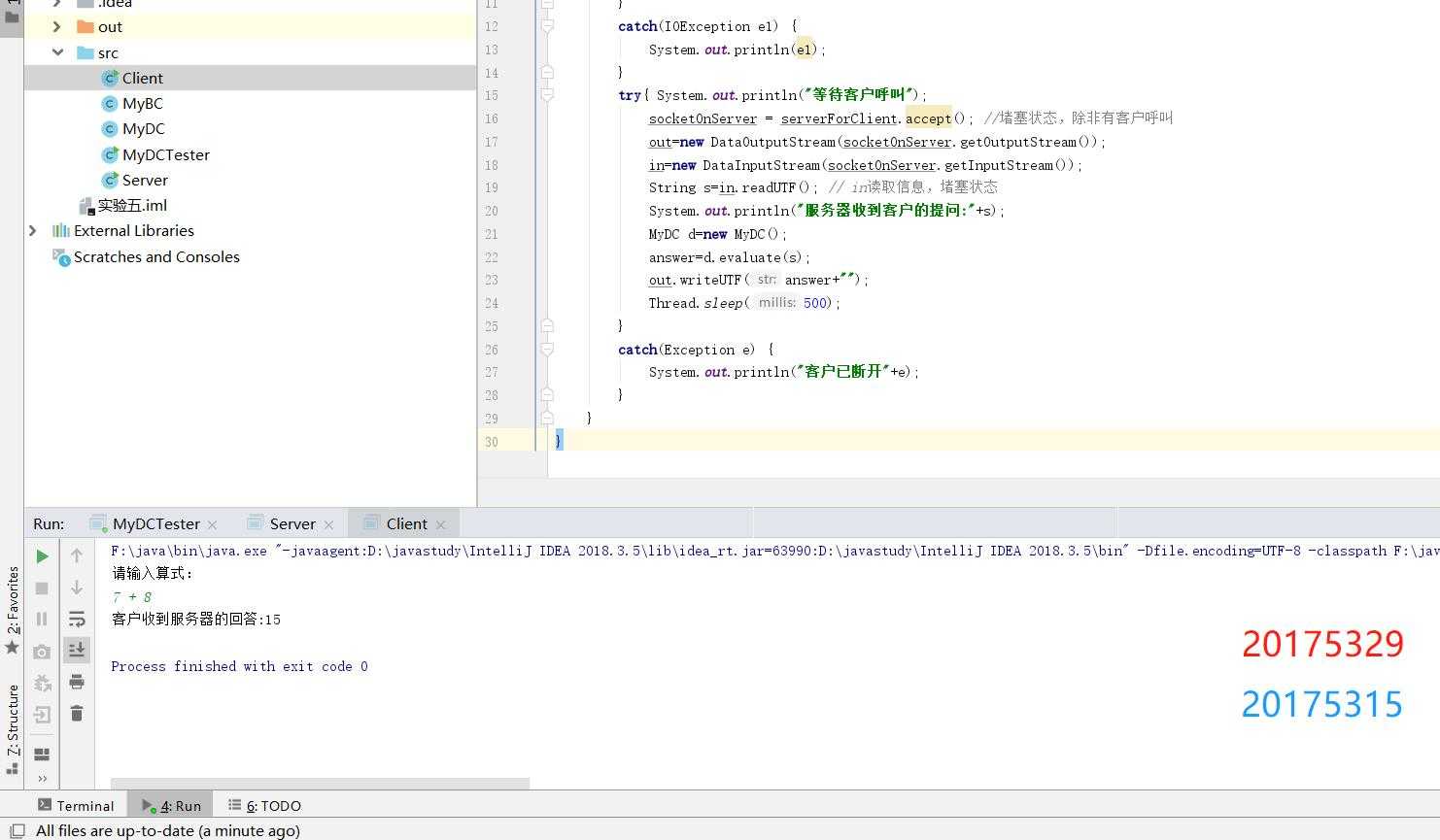1440x840 pixels.
Task: Click line number 20 in the gutter
Action: pos(492,211)
